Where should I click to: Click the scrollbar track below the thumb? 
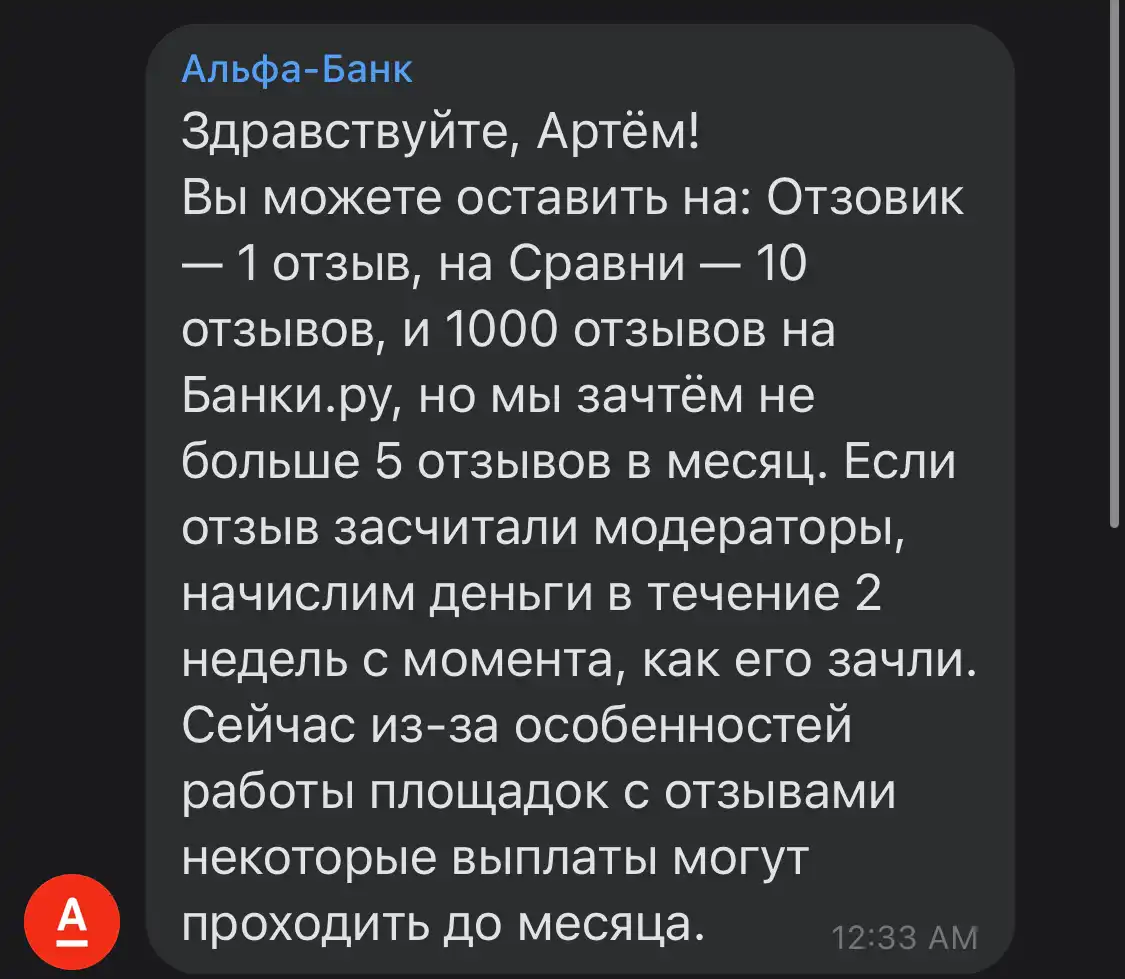click(1114, 753)
